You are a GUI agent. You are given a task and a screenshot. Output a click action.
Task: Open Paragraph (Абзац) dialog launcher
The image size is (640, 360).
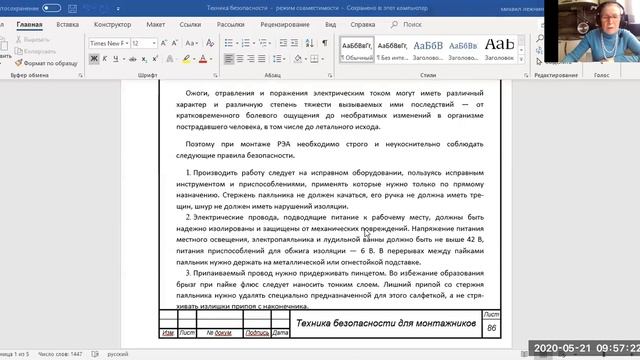tap(330, 76)
